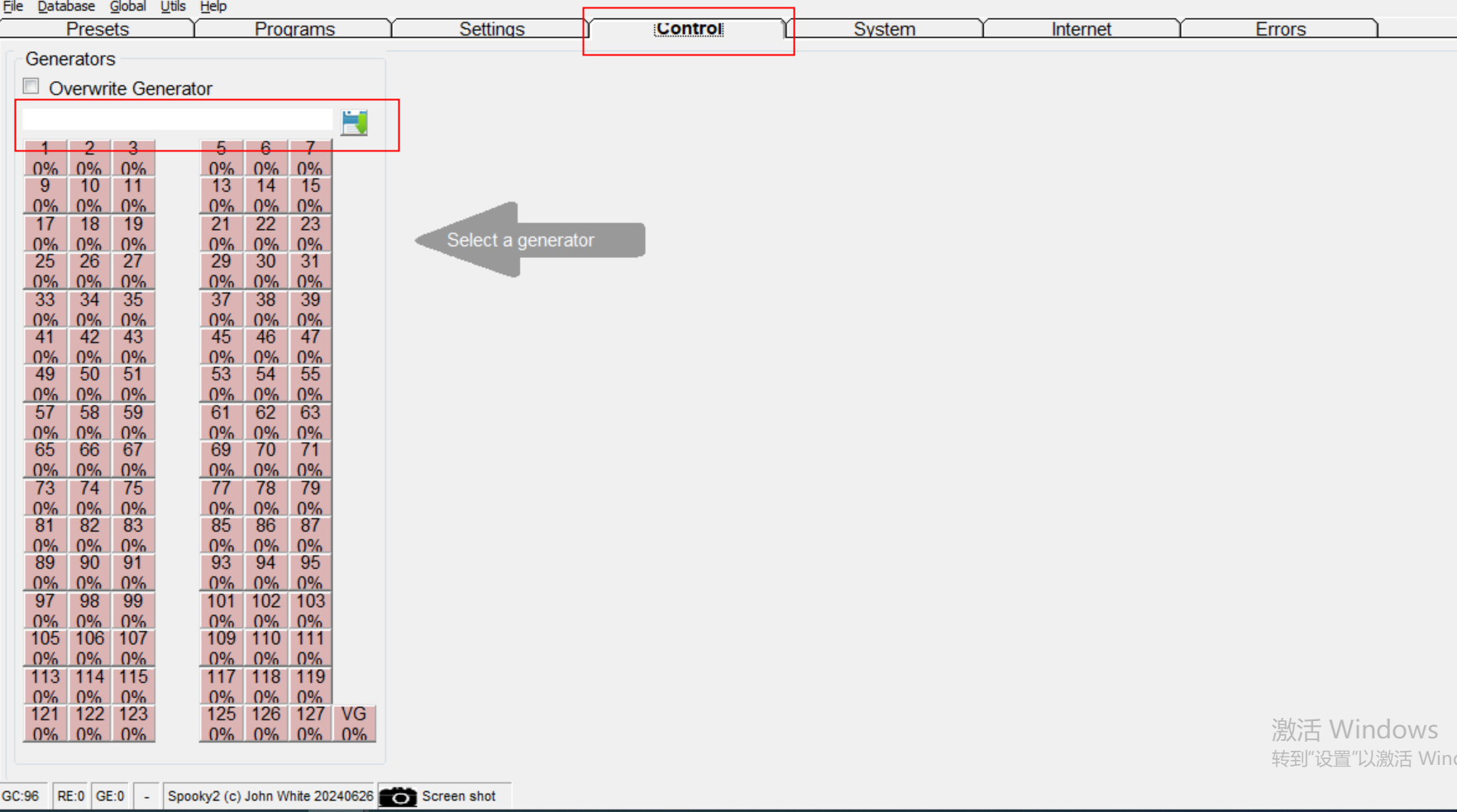Choose generator 127 in the grid
The width and height of the screenshot is (1457, 812).
[x=310, y=724]
